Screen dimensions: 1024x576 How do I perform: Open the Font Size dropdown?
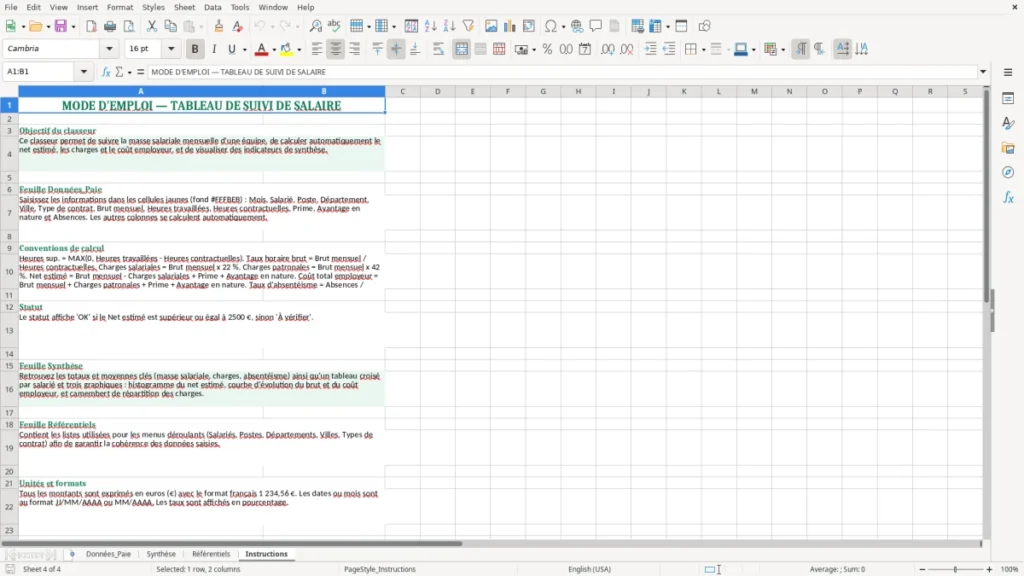(171, 48)
